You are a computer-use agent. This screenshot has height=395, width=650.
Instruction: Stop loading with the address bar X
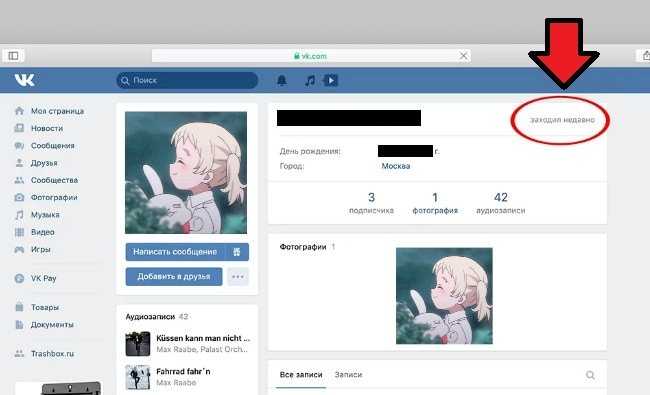(463, 56)
